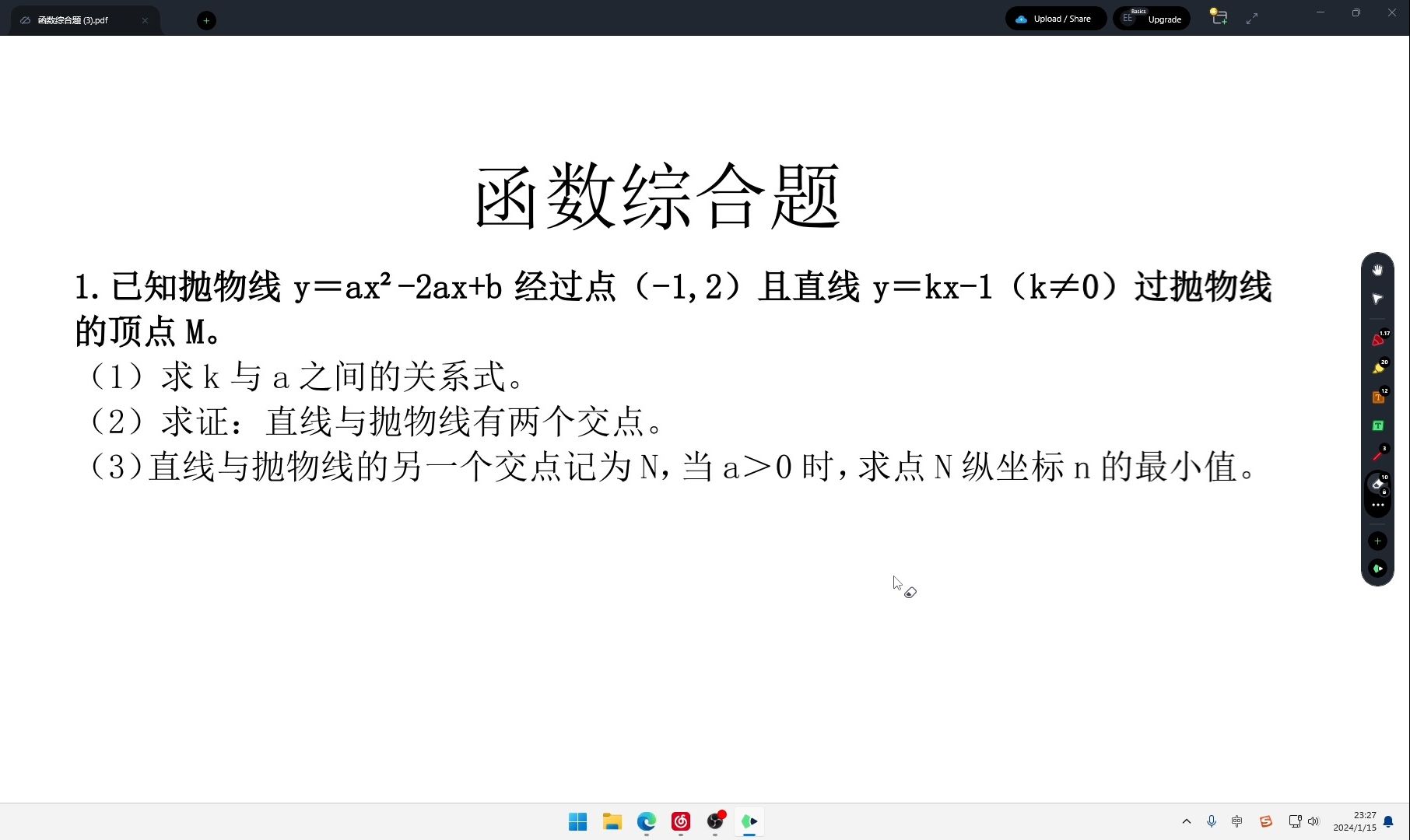
Task: Select the pointer selection tool
Action: (x=1377, y=299)
